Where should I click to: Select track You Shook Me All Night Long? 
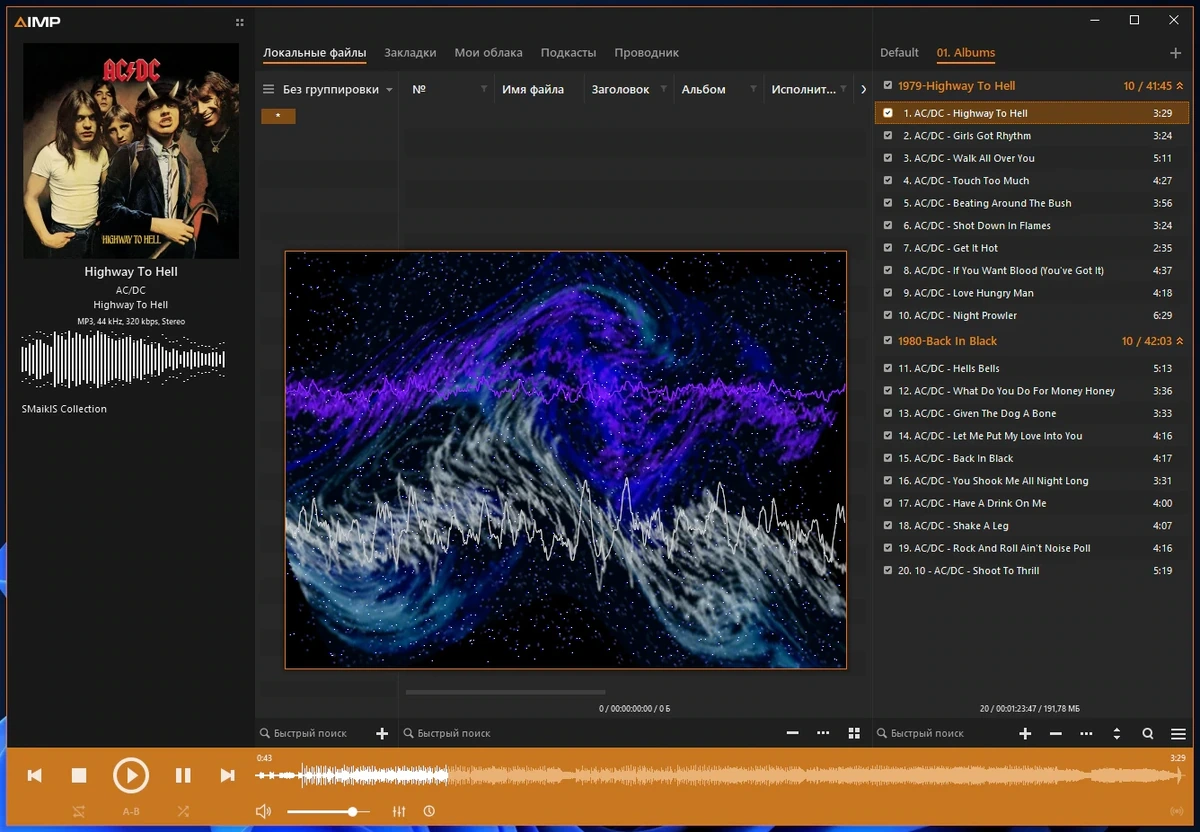pos(1032,481)
